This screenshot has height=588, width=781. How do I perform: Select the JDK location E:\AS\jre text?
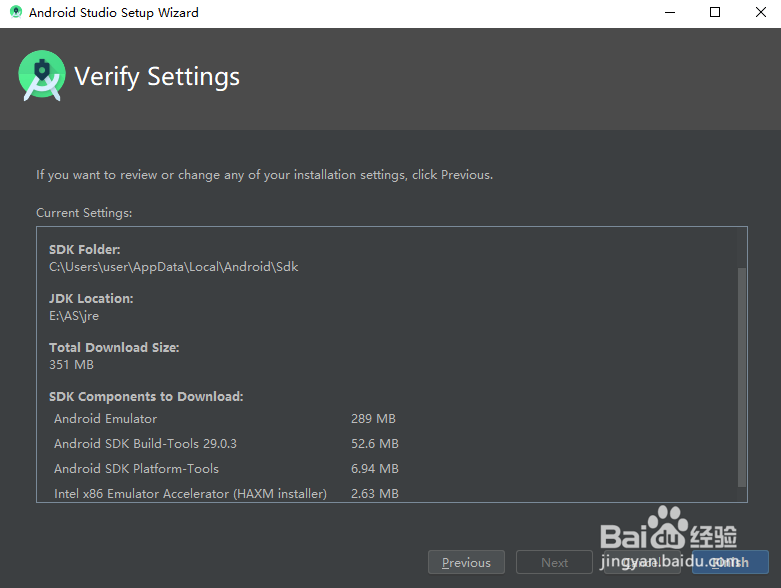pos(74,316)
